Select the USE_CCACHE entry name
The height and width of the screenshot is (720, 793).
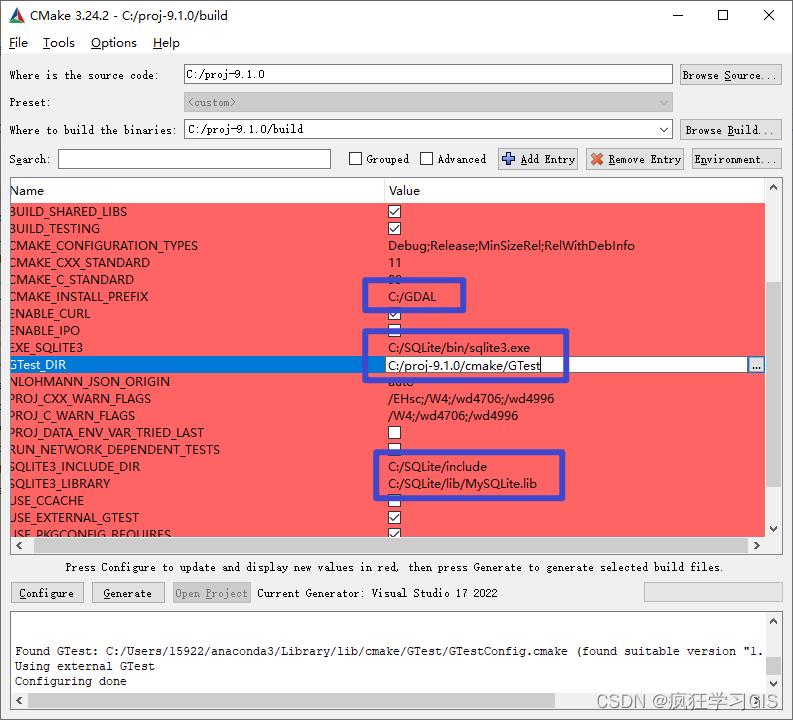[x=47, y=501]
